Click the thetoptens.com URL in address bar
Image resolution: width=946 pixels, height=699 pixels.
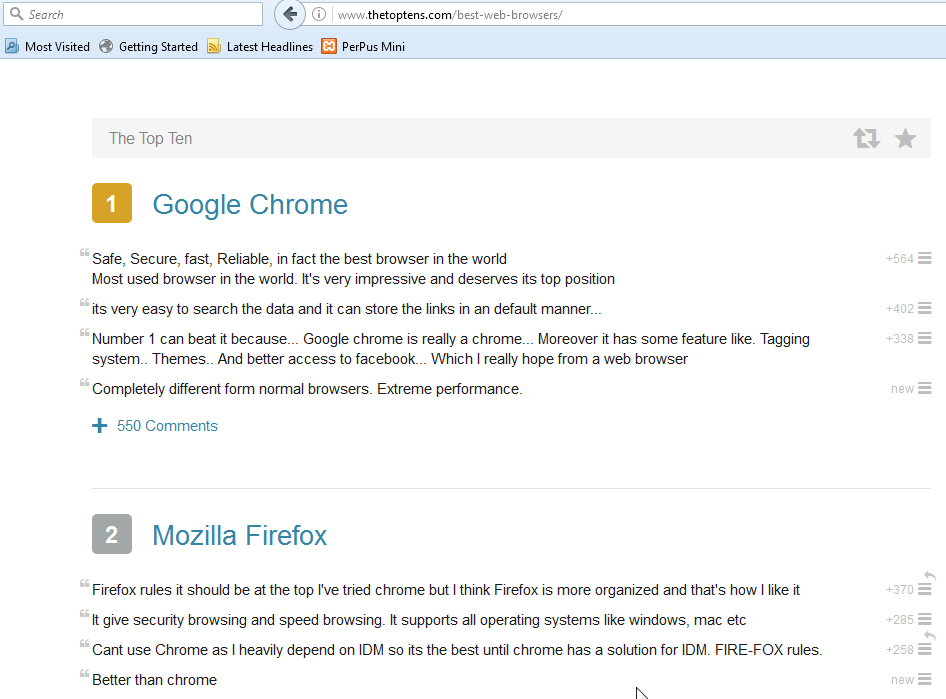click(450, 14)
